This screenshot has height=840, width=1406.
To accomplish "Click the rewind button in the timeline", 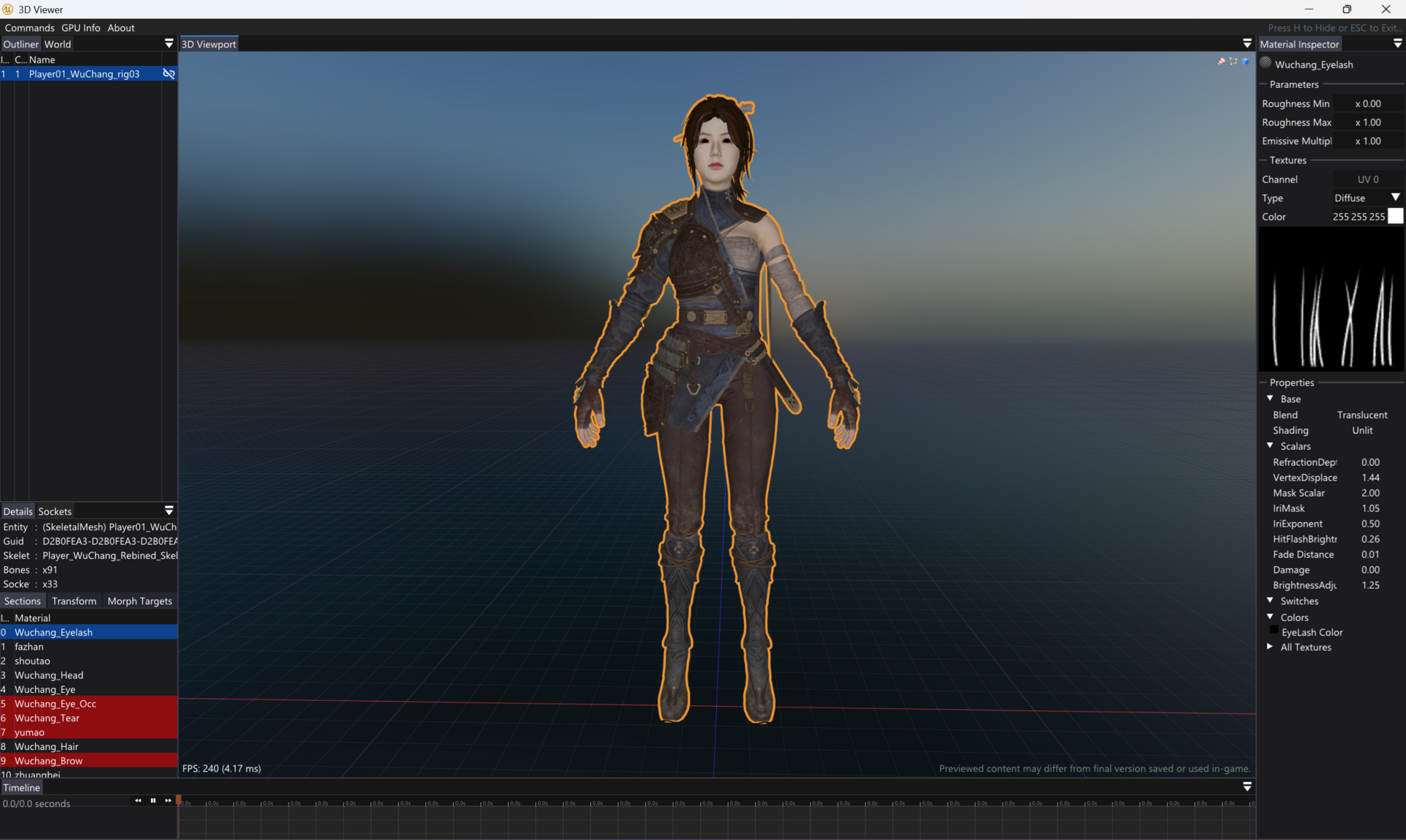I will pos(138,800).
